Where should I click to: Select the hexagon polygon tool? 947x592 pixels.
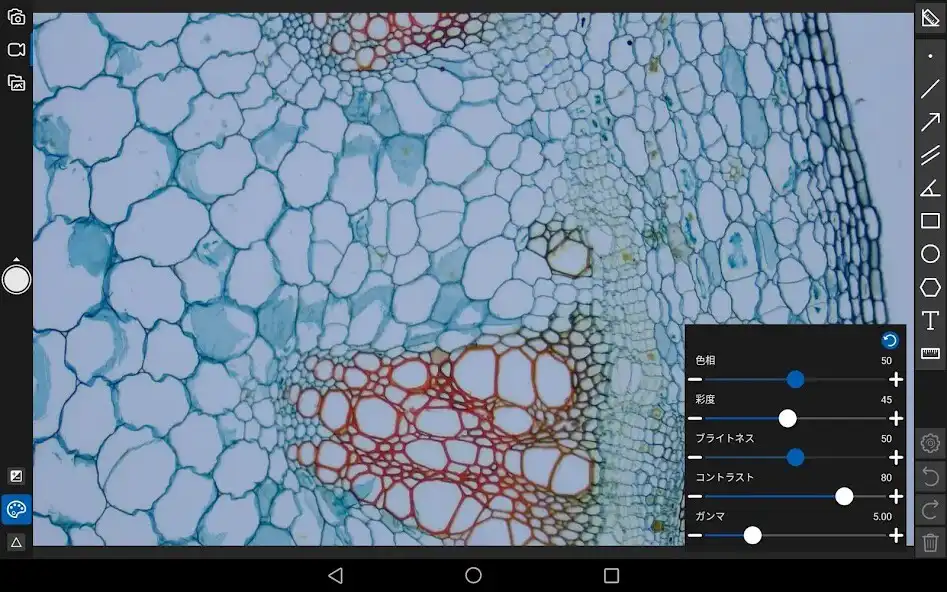[930, 287]
